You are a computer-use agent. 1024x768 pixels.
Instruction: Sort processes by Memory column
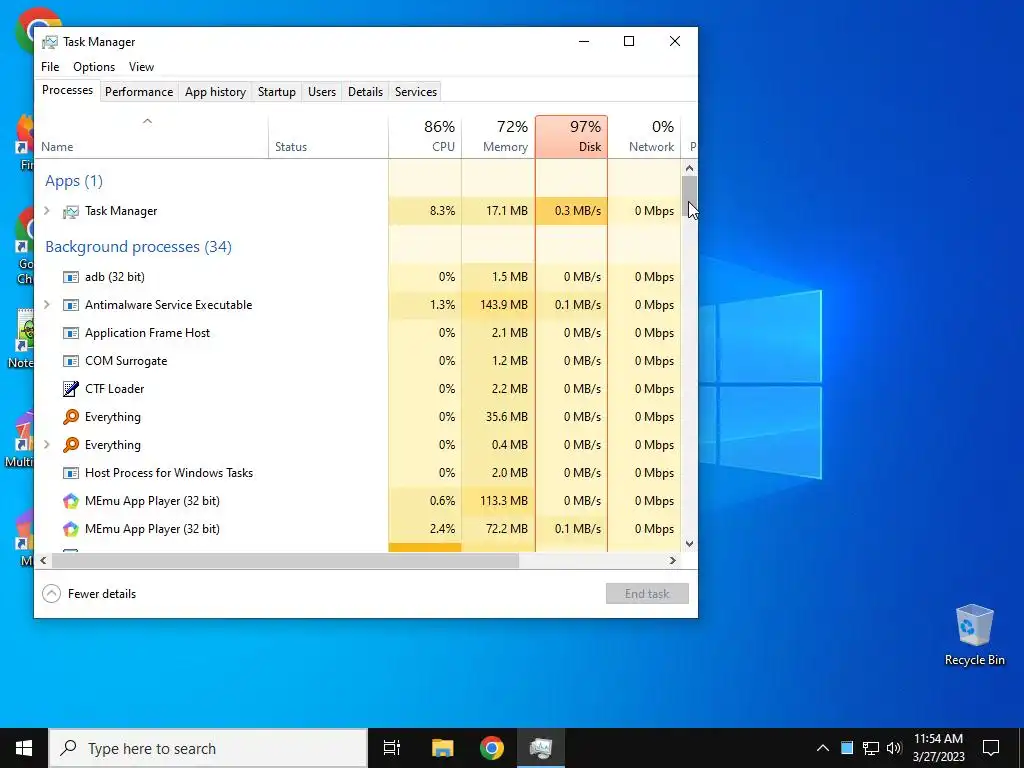[x=498, y=137]
